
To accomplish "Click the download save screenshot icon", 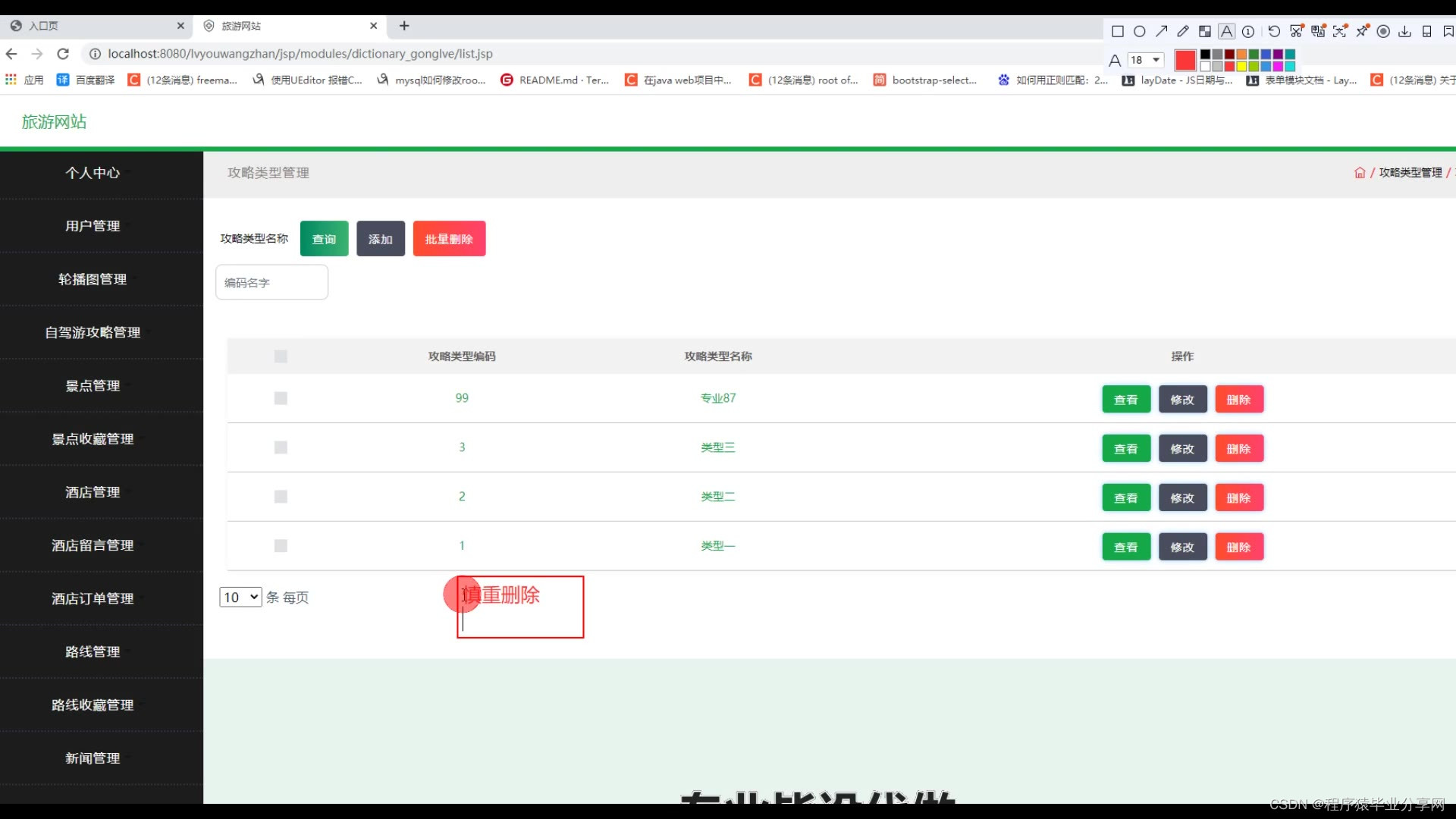I will point(1404,32).
